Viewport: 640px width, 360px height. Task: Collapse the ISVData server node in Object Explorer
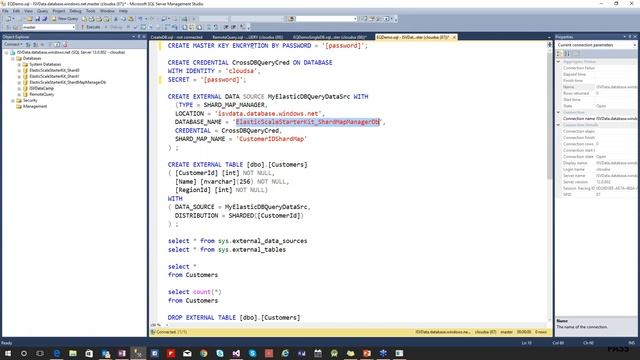(7, 53)
